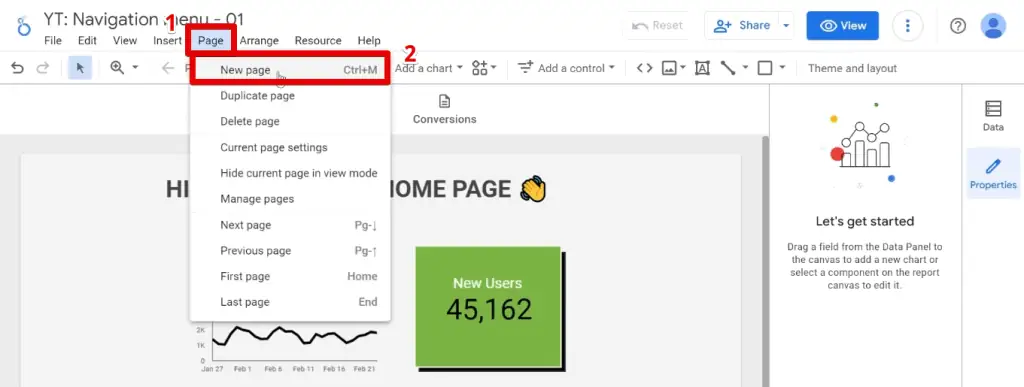
Task: Click the Reset button
Action: (658, 26)
